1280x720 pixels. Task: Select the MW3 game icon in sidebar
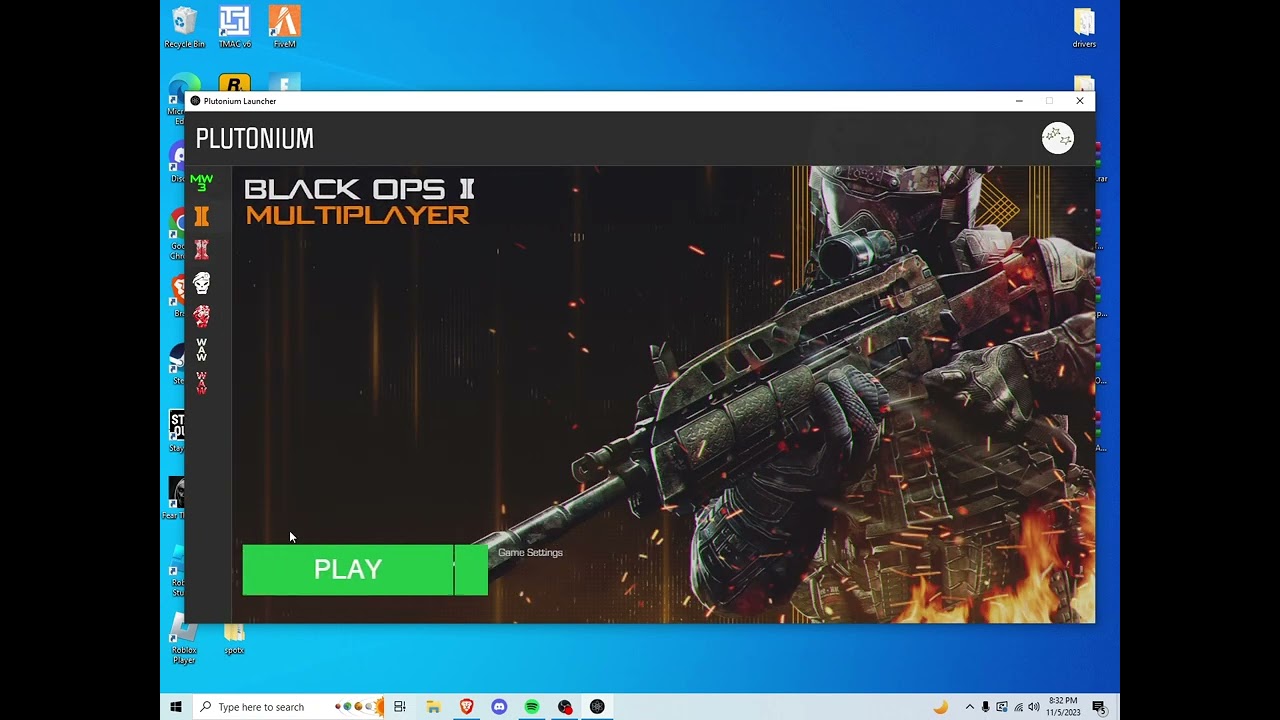click(201, 183)
